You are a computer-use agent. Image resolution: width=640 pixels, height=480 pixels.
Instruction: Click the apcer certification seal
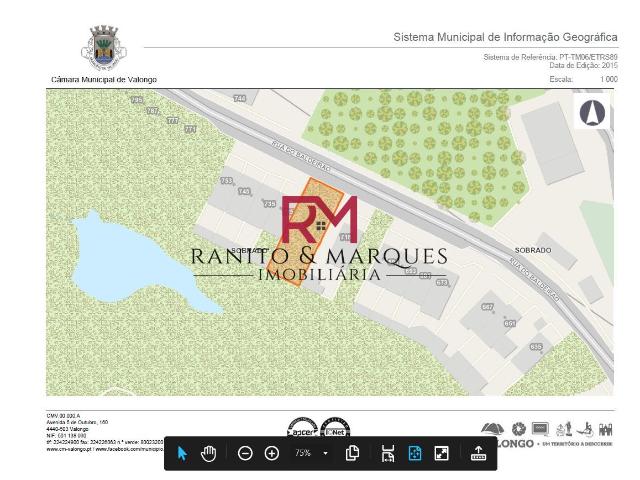[x=303, y=428]
